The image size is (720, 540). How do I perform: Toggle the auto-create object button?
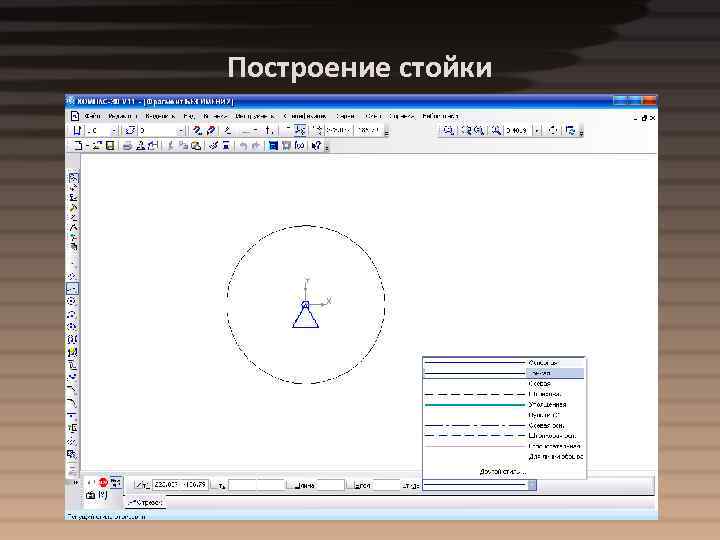[116, 482]
